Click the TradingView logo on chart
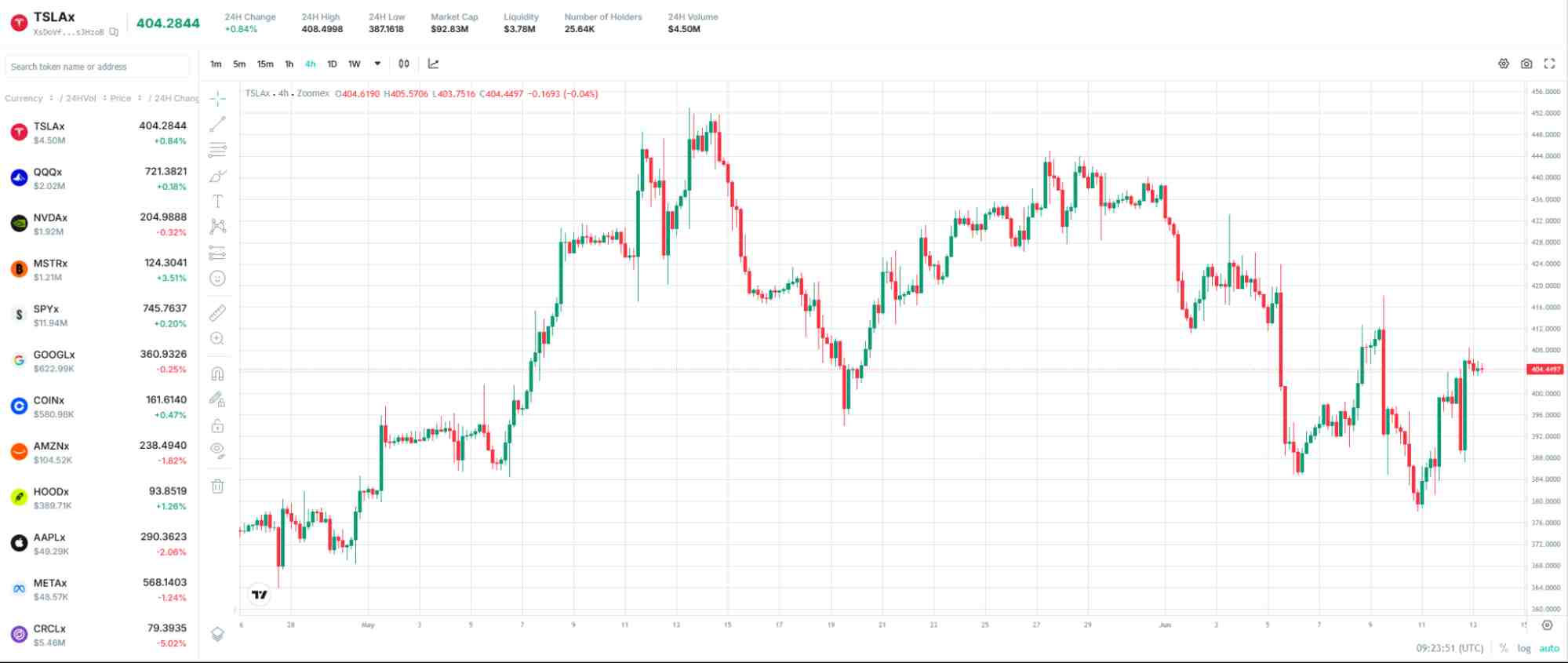 tap(259, 595)
